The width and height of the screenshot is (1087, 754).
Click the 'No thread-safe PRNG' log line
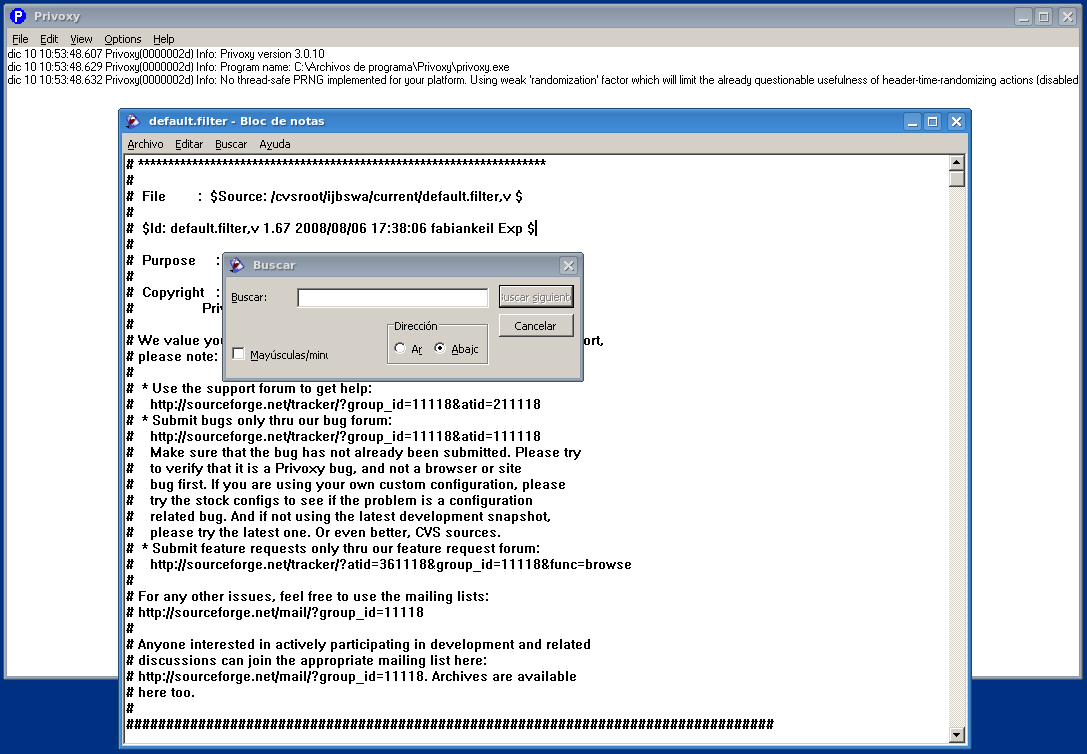[543, 80]
